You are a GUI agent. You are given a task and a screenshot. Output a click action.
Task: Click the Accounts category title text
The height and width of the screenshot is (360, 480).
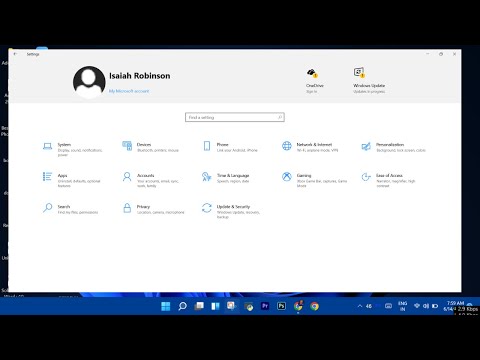pos(146,176)
